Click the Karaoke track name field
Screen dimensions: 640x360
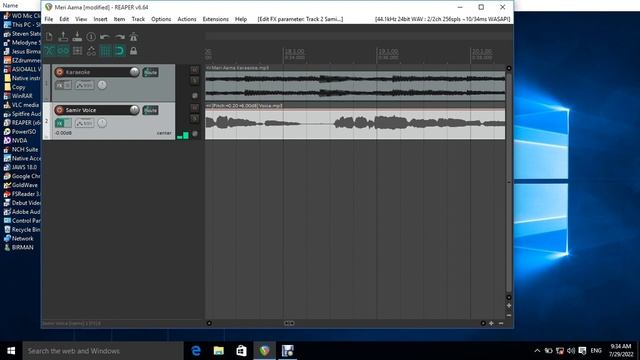coord(96,72)
